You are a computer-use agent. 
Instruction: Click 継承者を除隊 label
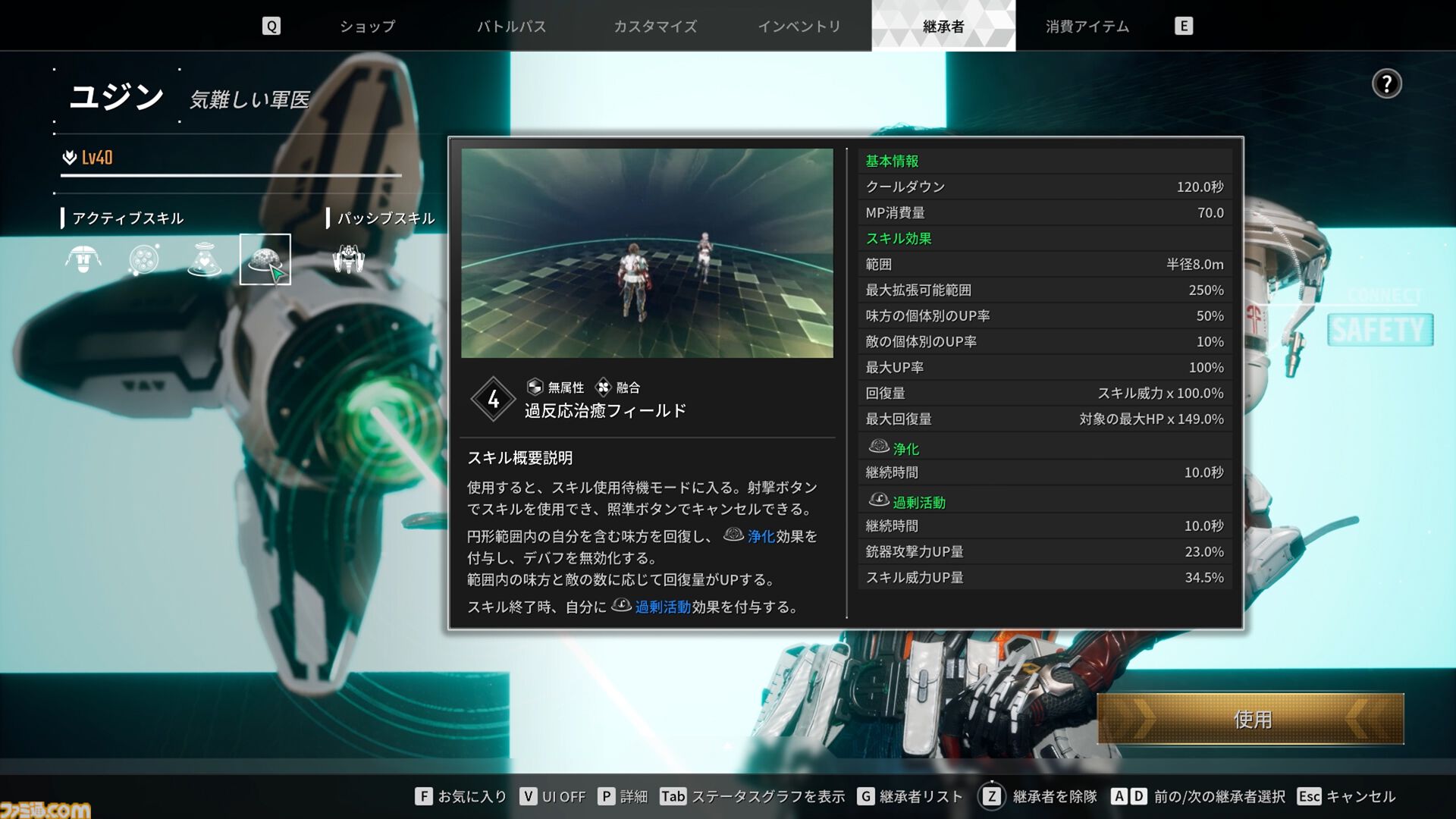click(1055, 796)
